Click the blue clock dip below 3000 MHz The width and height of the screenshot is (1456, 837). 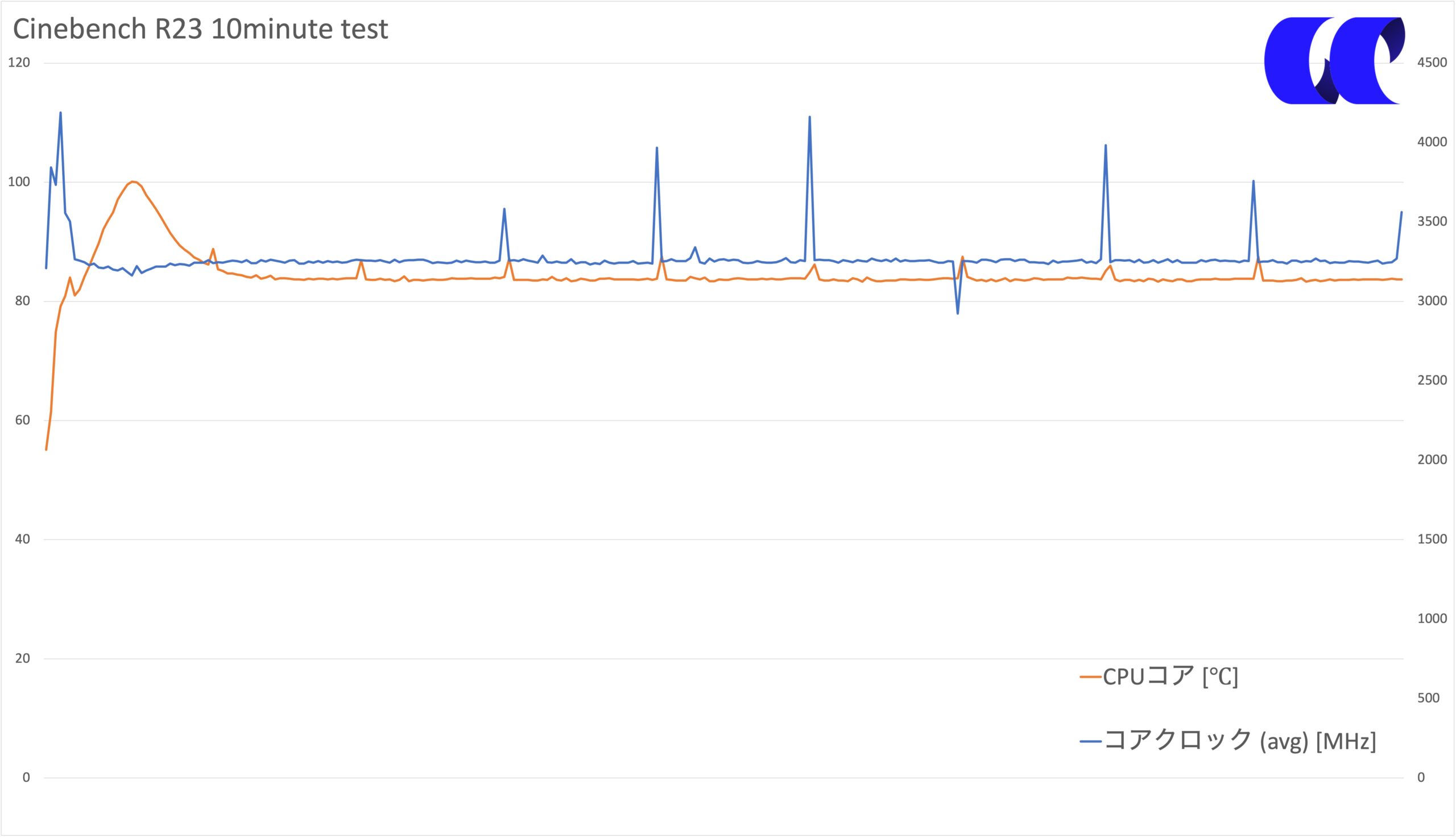coord(957,314)
